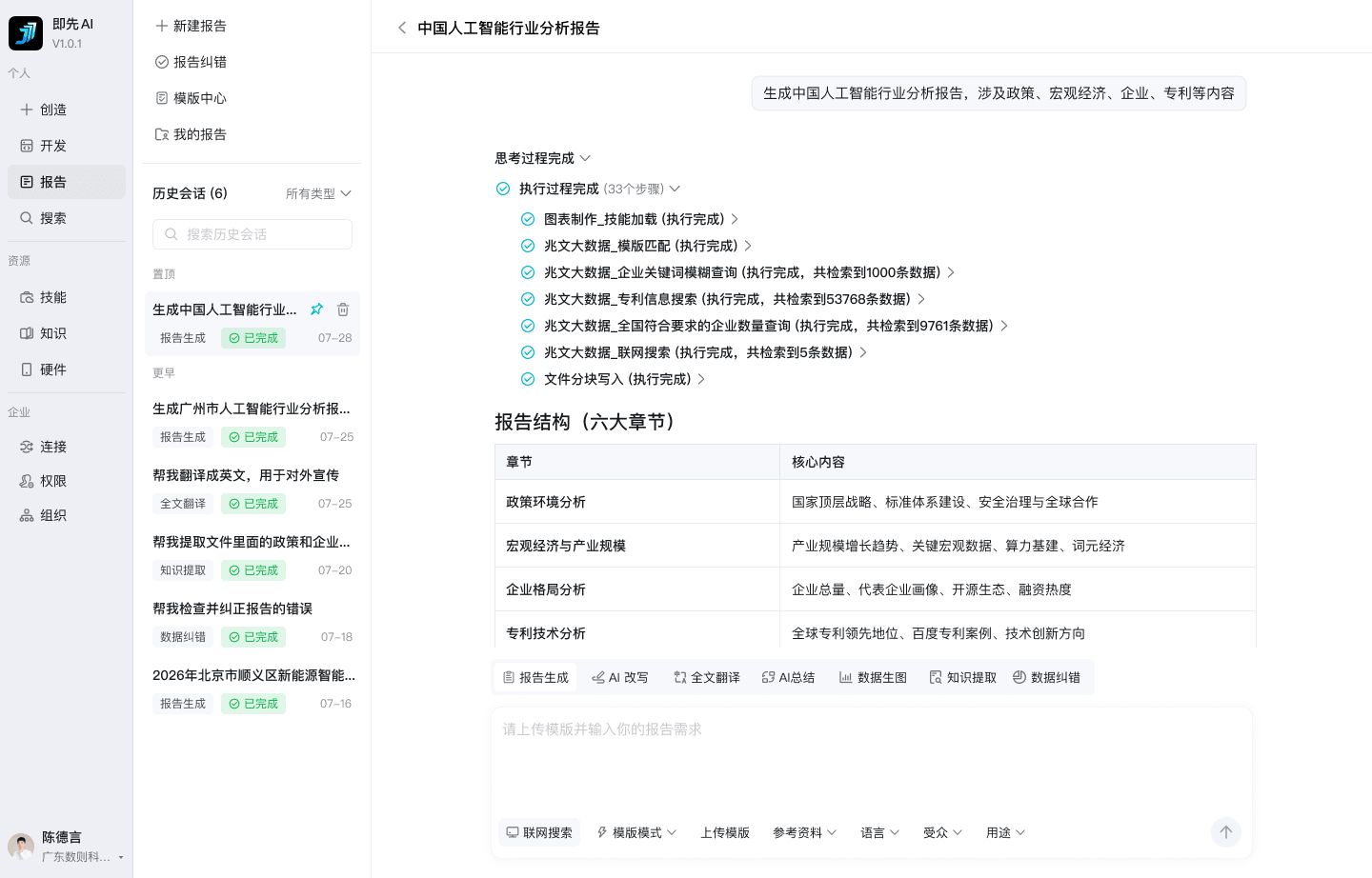This screenshot has height=878, width=1372.
Task: Open the 受众 dropdown
Action: 942,832
